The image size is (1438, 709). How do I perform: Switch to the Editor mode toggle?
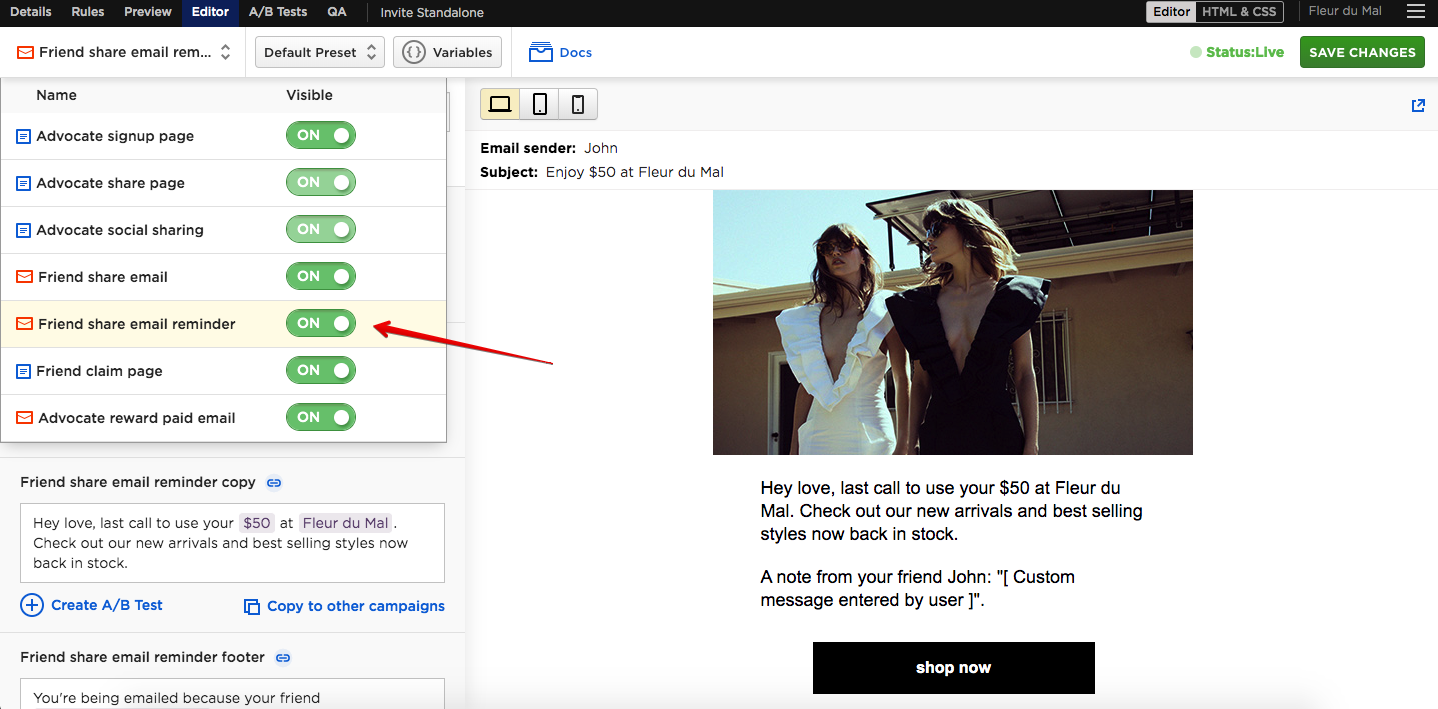coord(1171,12)
